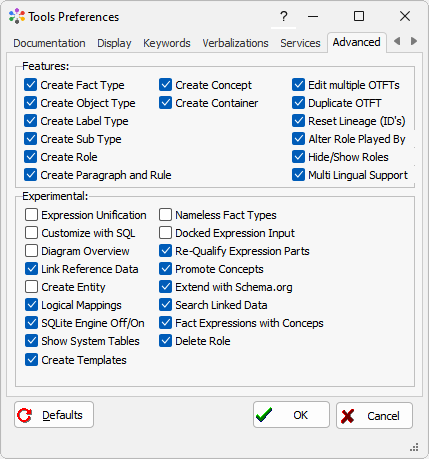Image resolution: width=429 pixels, height=459 pixels.
Task: Grab the resize grip in bottom corner
Action: tap(414, 447)
